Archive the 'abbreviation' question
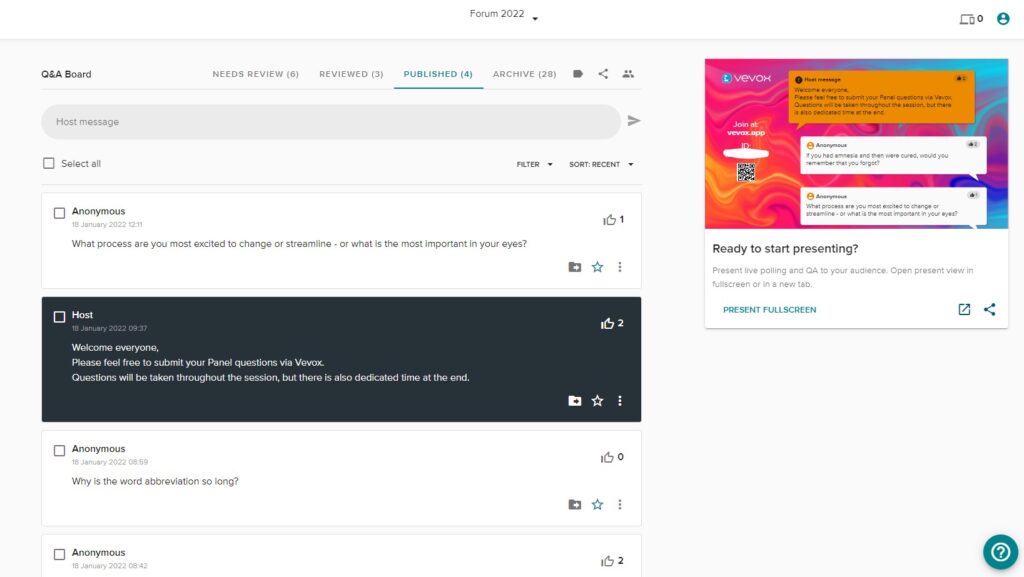Screen dimensions: 1024x577 [575, 505]
